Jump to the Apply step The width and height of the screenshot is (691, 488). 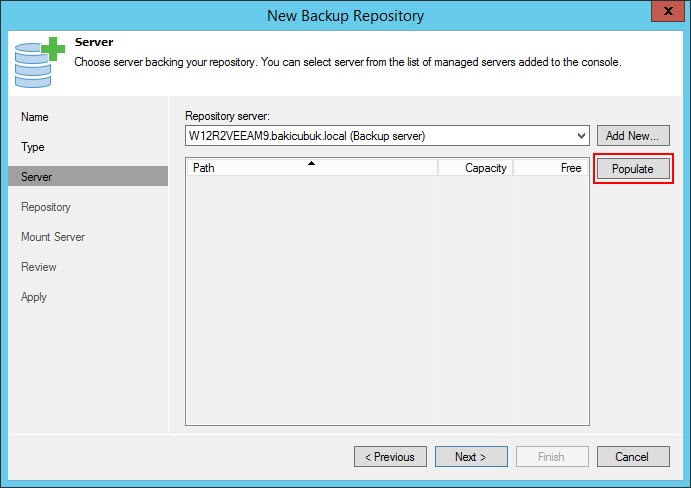tap(33, 297)
